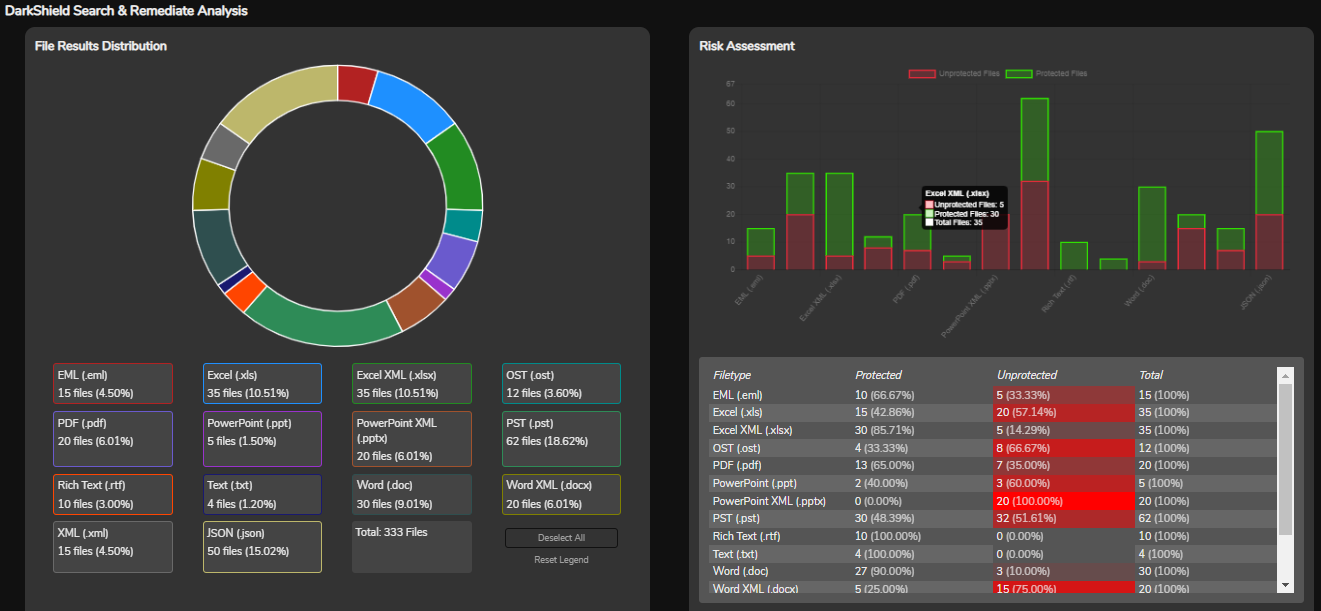Click the Reset Legend link

click(x=561, y=559)
